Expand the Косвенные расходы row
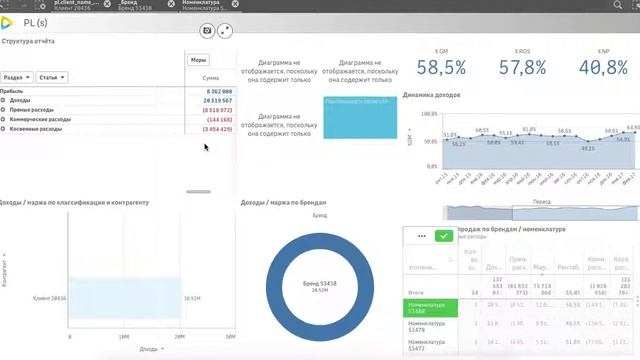 click(x=3, y=129)
